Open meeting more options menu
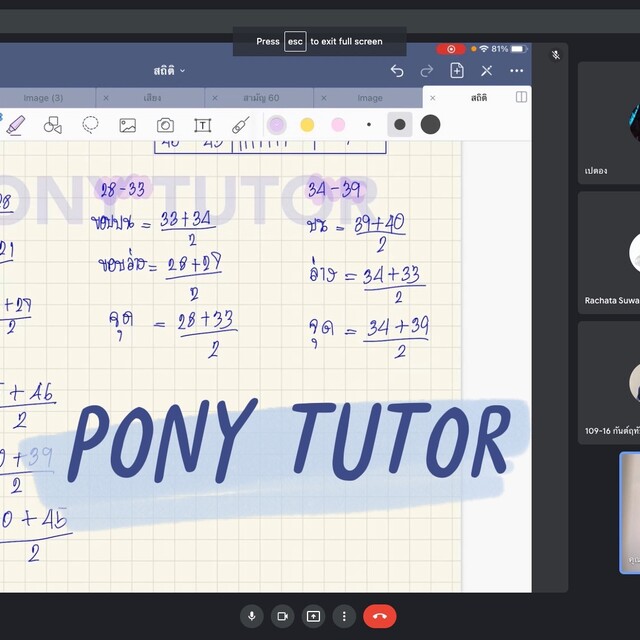The width and height of the screenshot is (640, 640). [344, 616]
